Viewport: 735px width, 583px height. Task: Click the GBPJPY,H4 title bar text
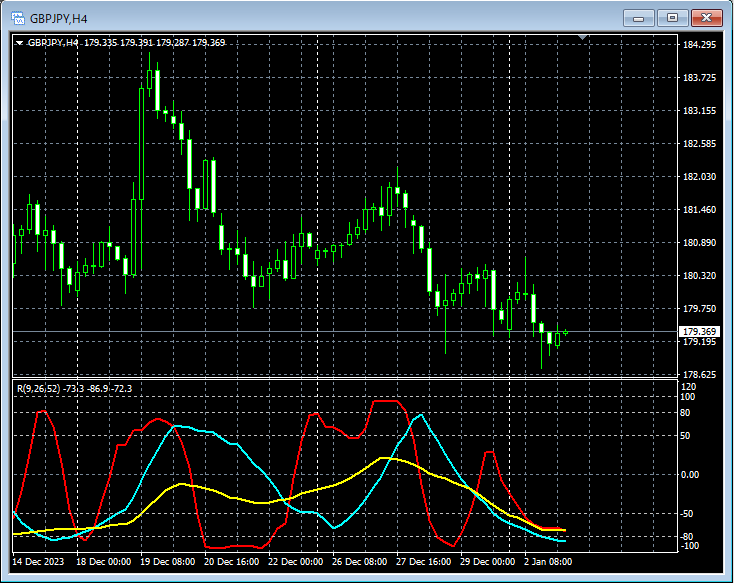click(x=59, y=19)
